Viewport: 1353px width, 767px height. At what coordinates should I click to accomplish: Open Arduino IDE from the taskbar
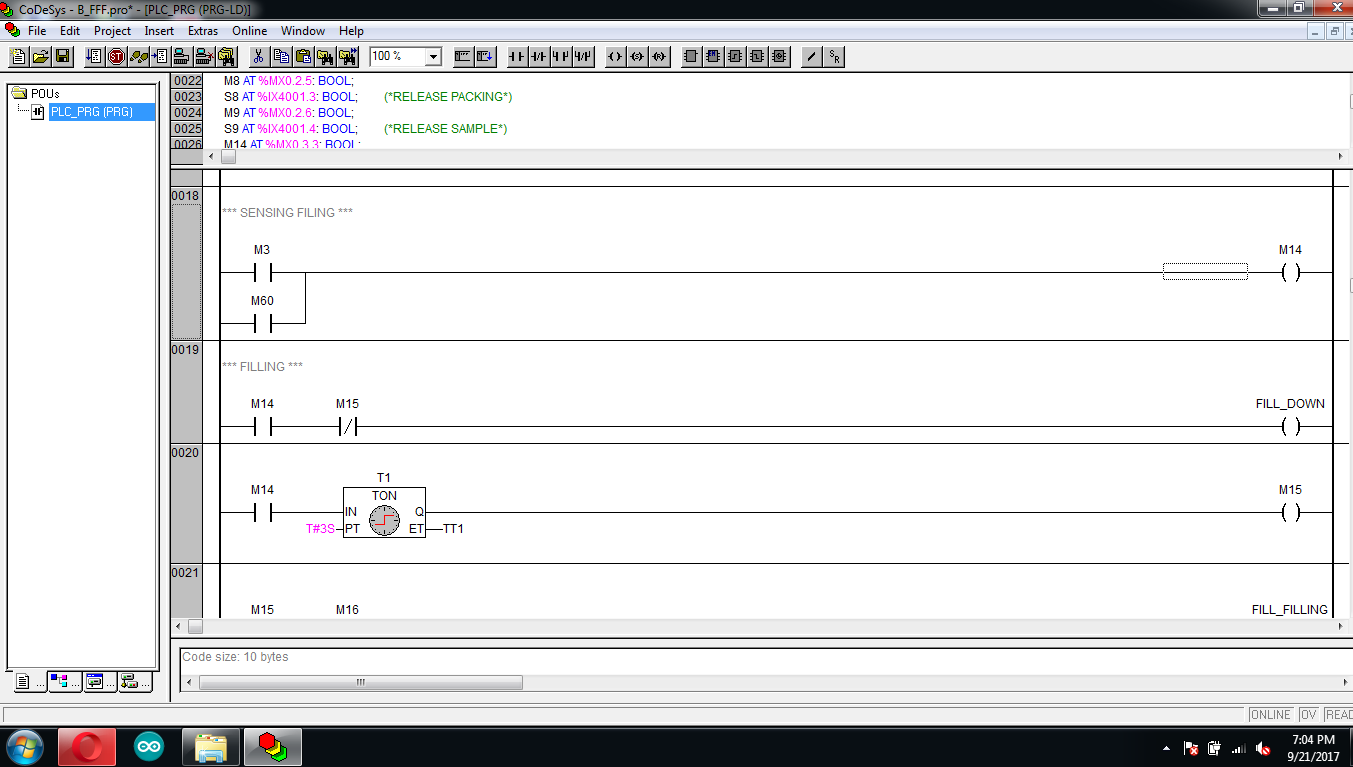[x=149, y=747]
